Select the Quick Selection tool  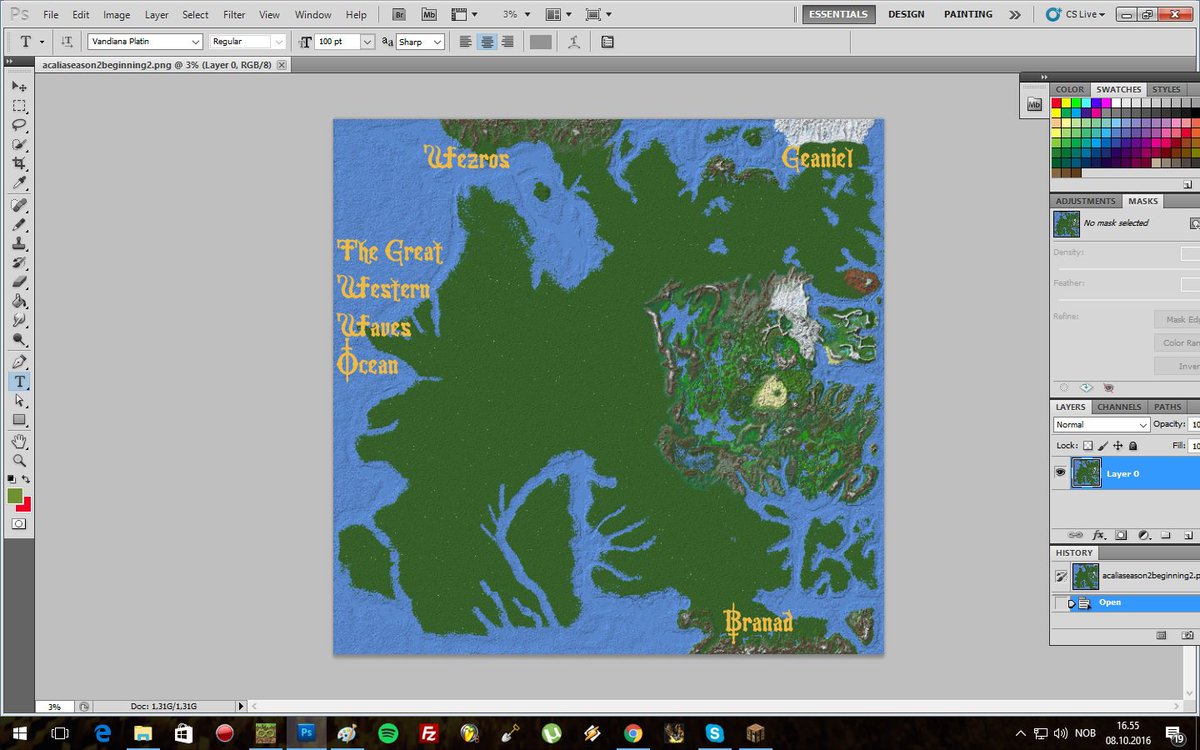[x=19, y=144]
